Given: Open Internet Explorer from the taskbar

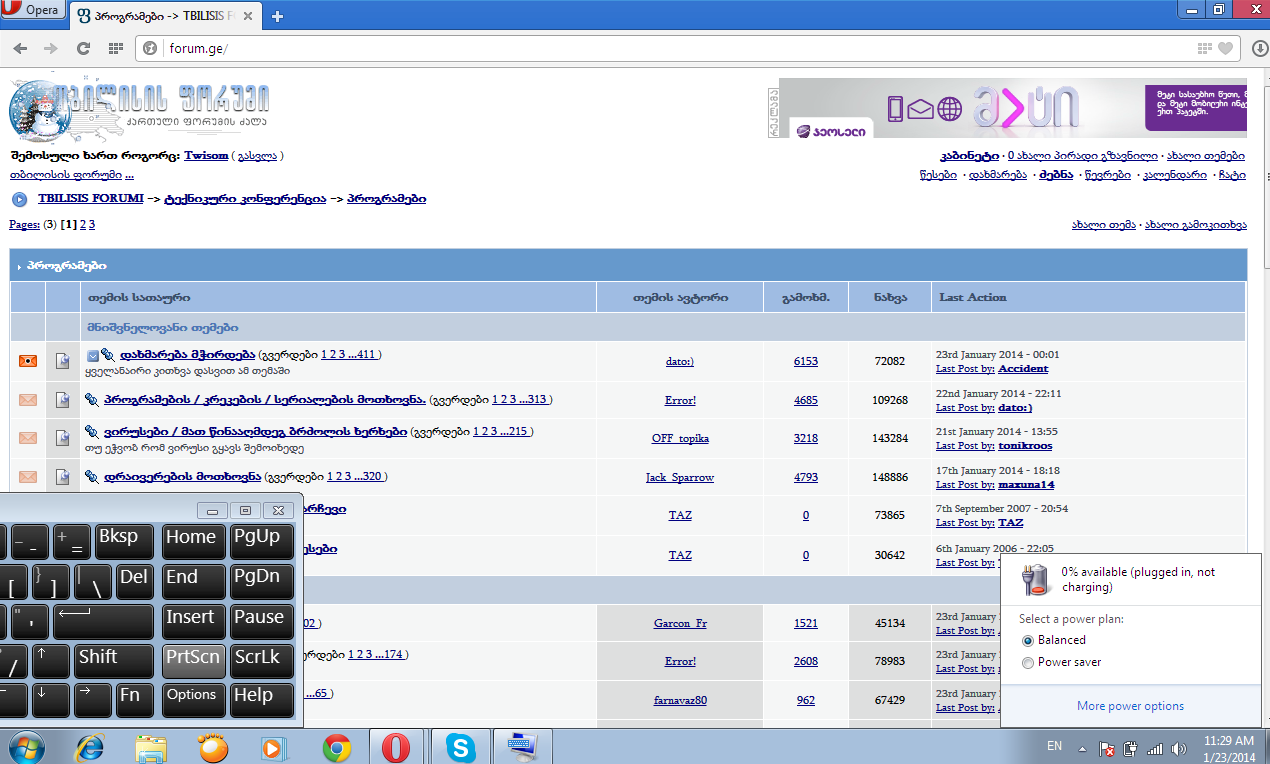Looking at the screenshot, I should (90, 747).
